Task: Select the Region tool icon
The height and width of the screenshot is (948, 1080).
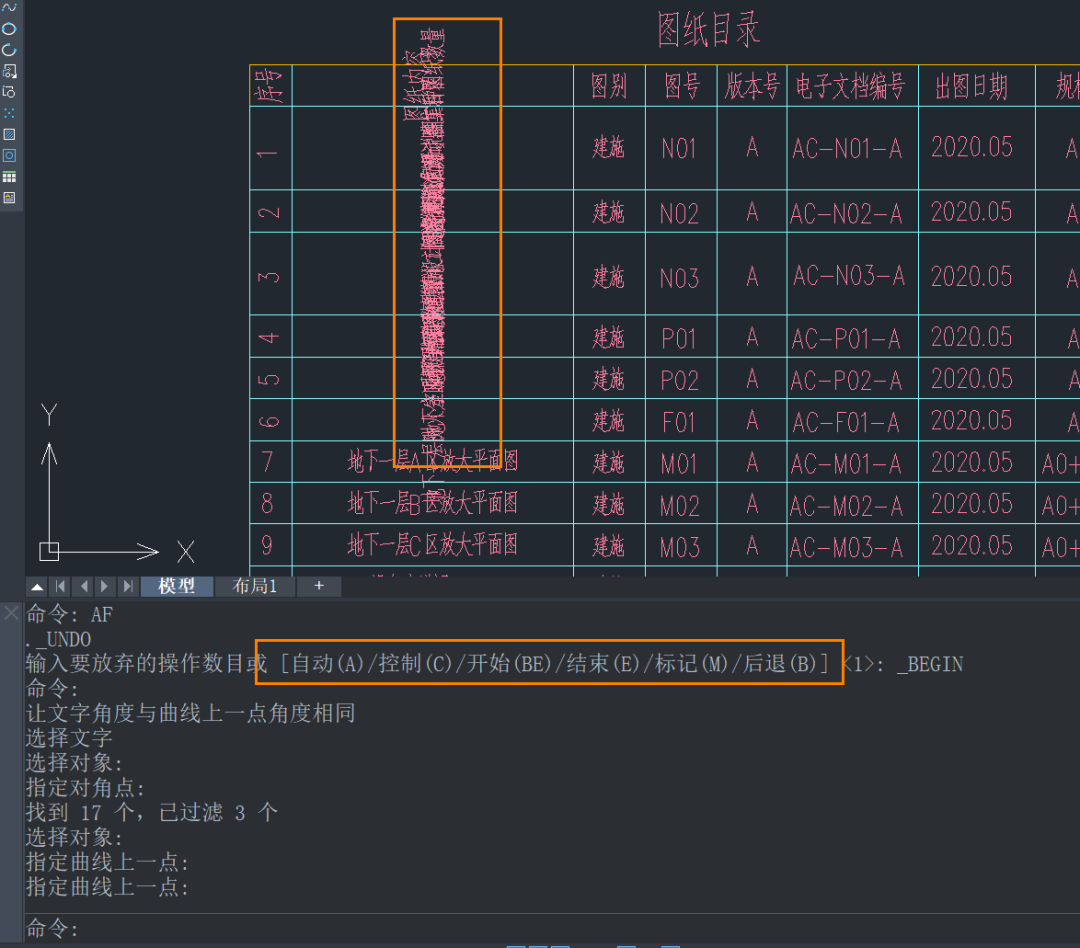Action: click(10, 156)
